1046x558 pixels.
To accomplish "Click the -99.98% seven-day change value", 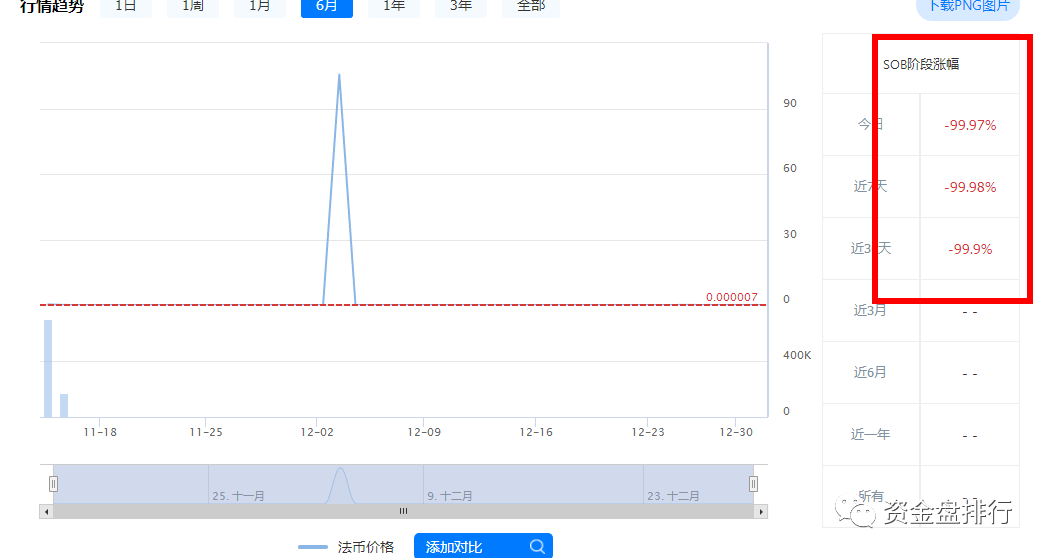I will 970,187.
